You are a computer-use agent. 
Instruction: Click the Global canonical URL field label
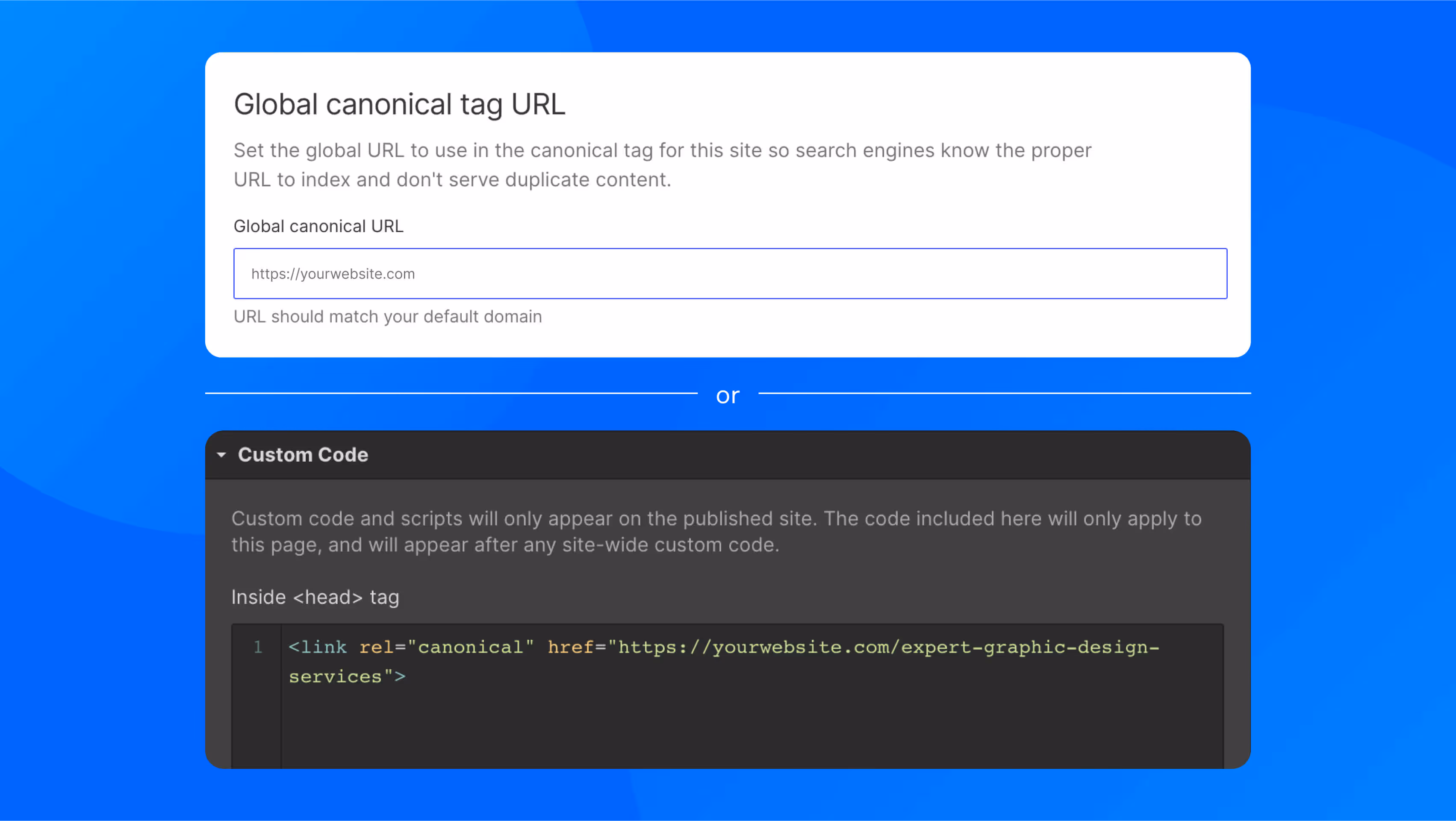[318, 226]
